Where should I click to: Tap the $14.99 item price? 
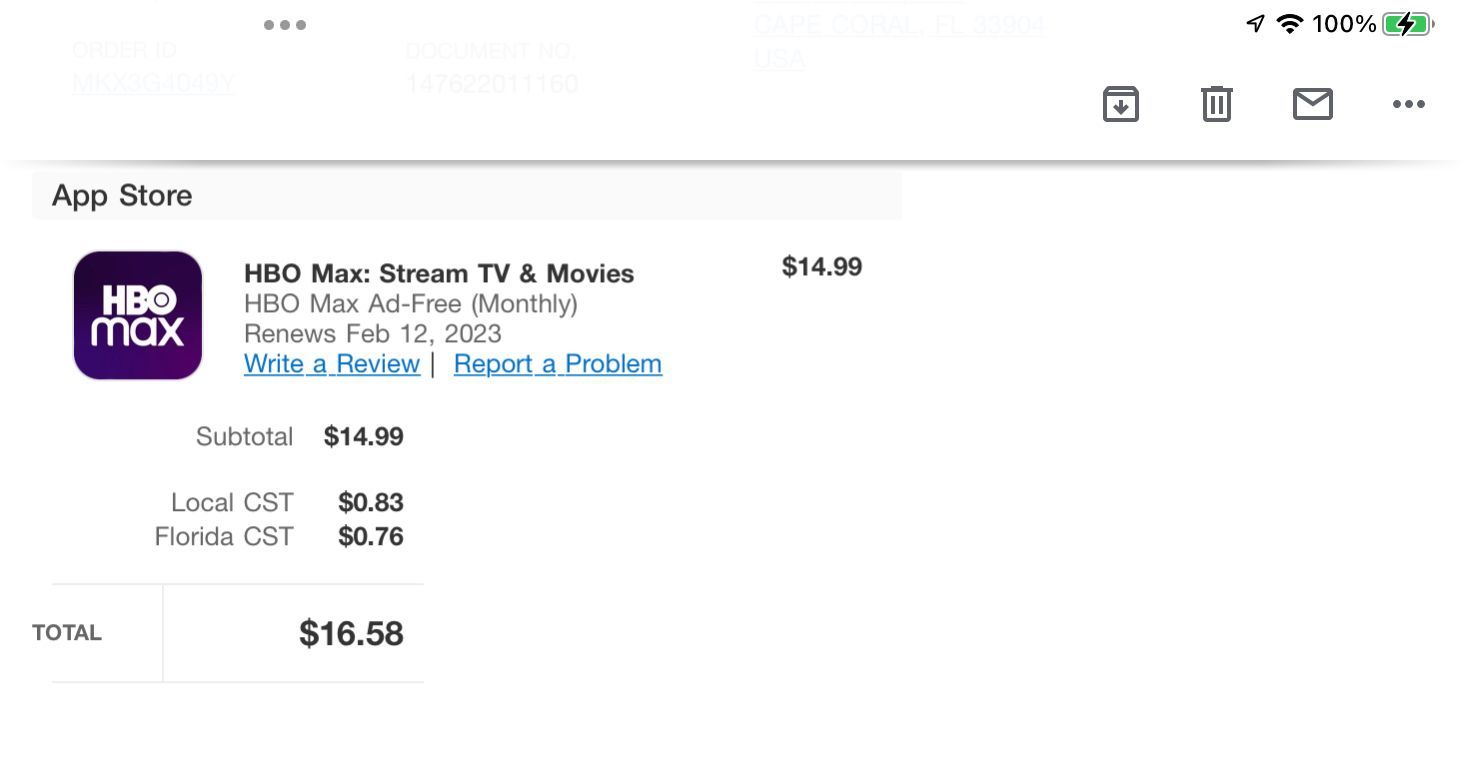(822, 267)
